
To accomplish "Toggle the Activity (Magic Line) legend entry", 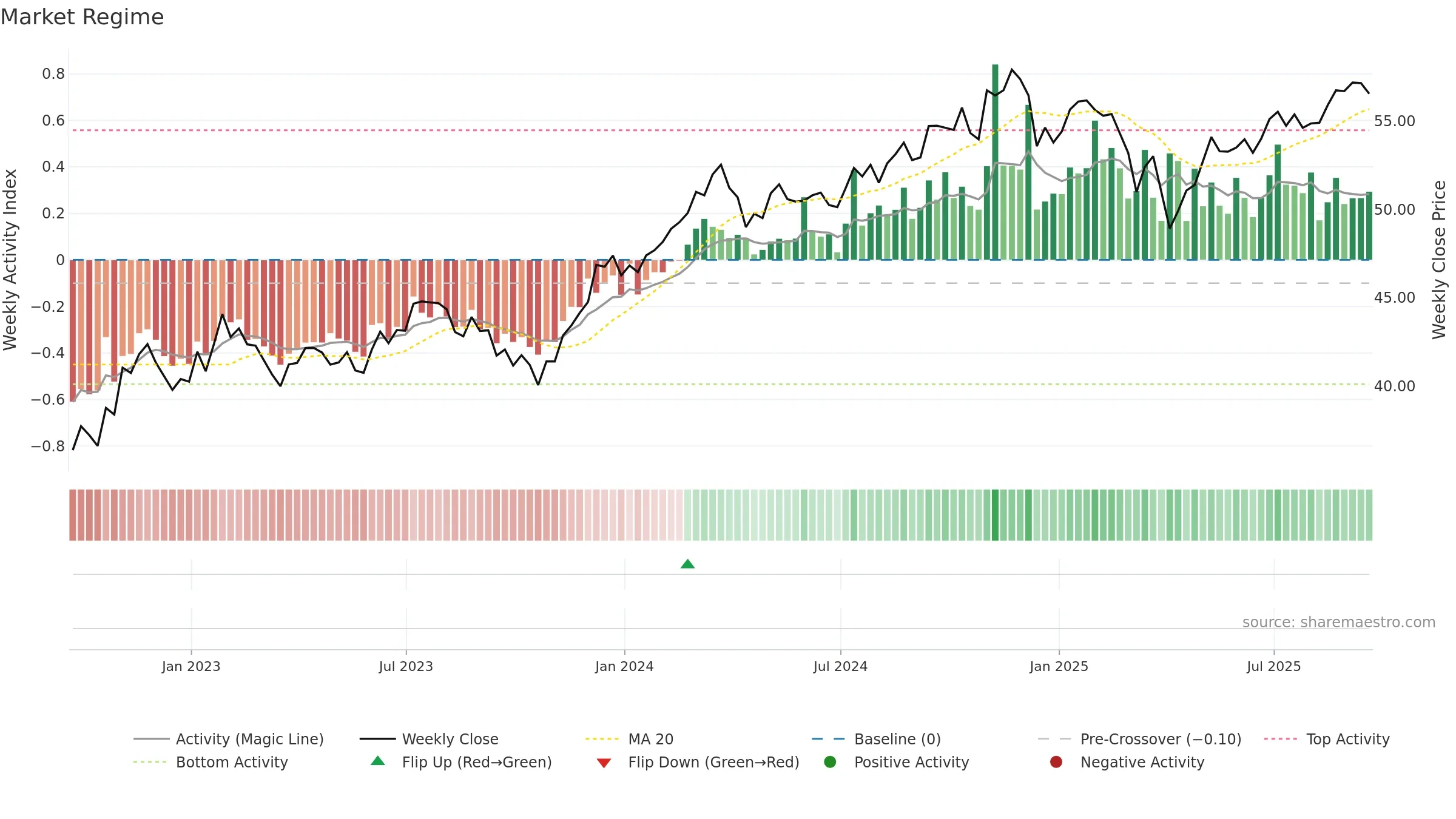I will 229,739.
